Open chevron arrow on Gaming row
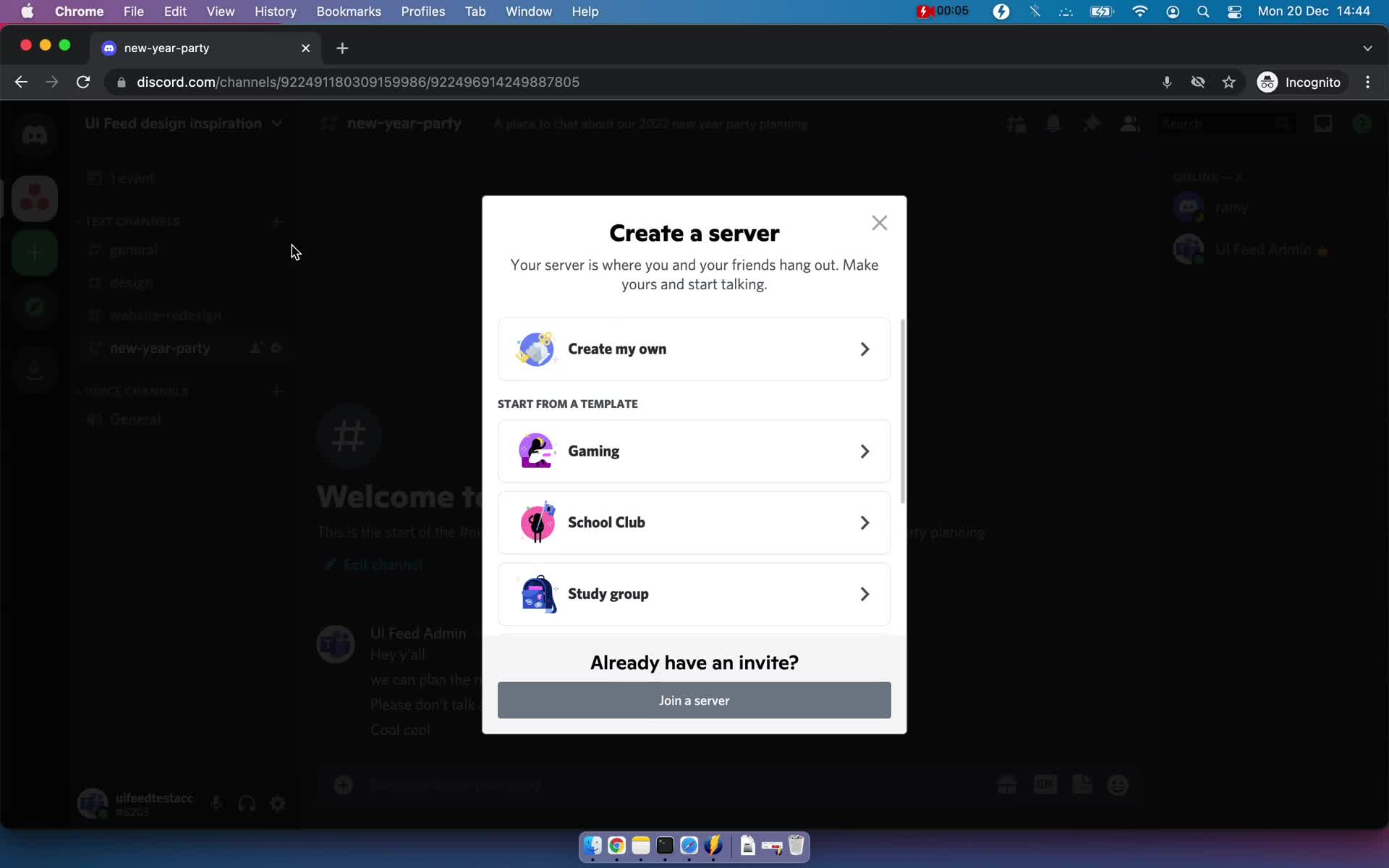 (x=865, y=451)
